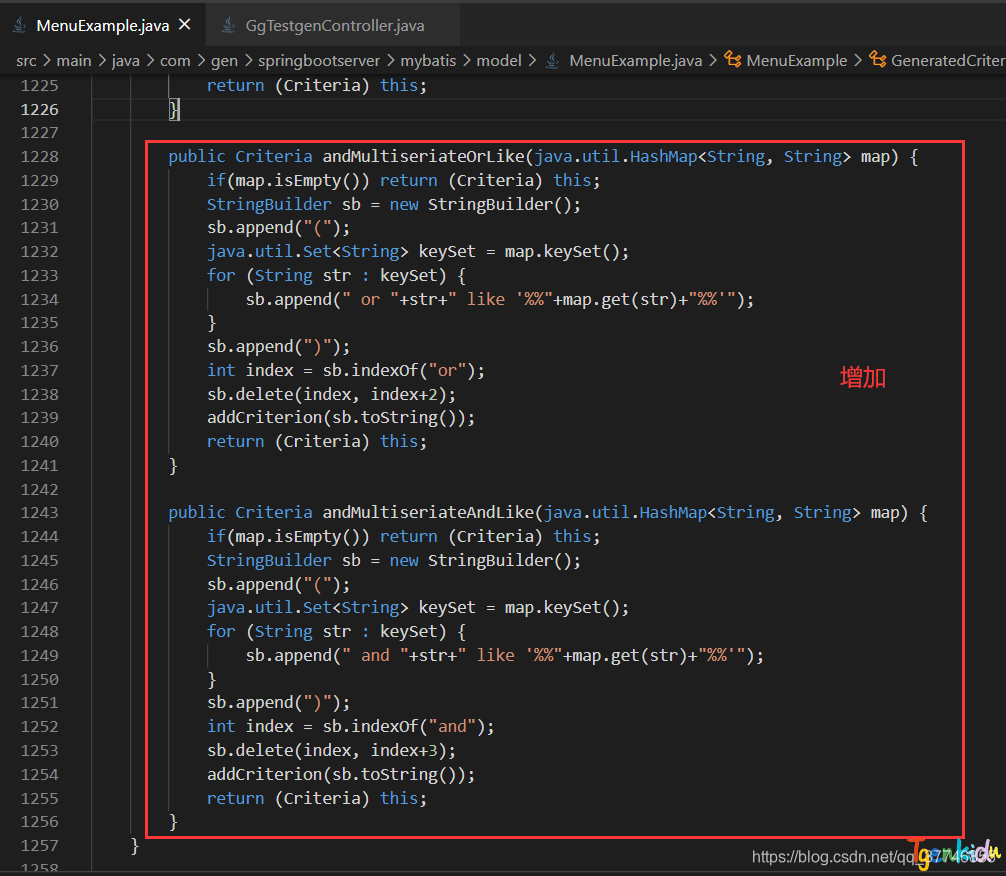
Task: Click the 'or' like append statement, line 1234
Action: 500,299
